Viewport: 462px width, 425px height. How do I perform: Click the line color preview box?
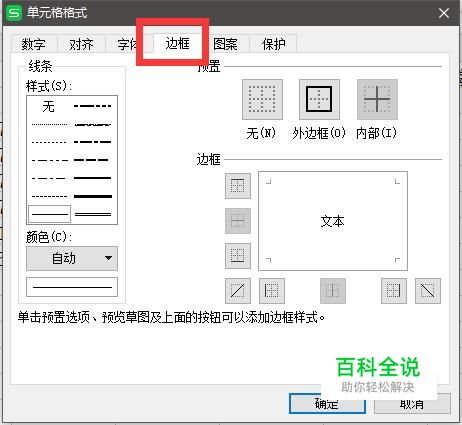[72, 287]
